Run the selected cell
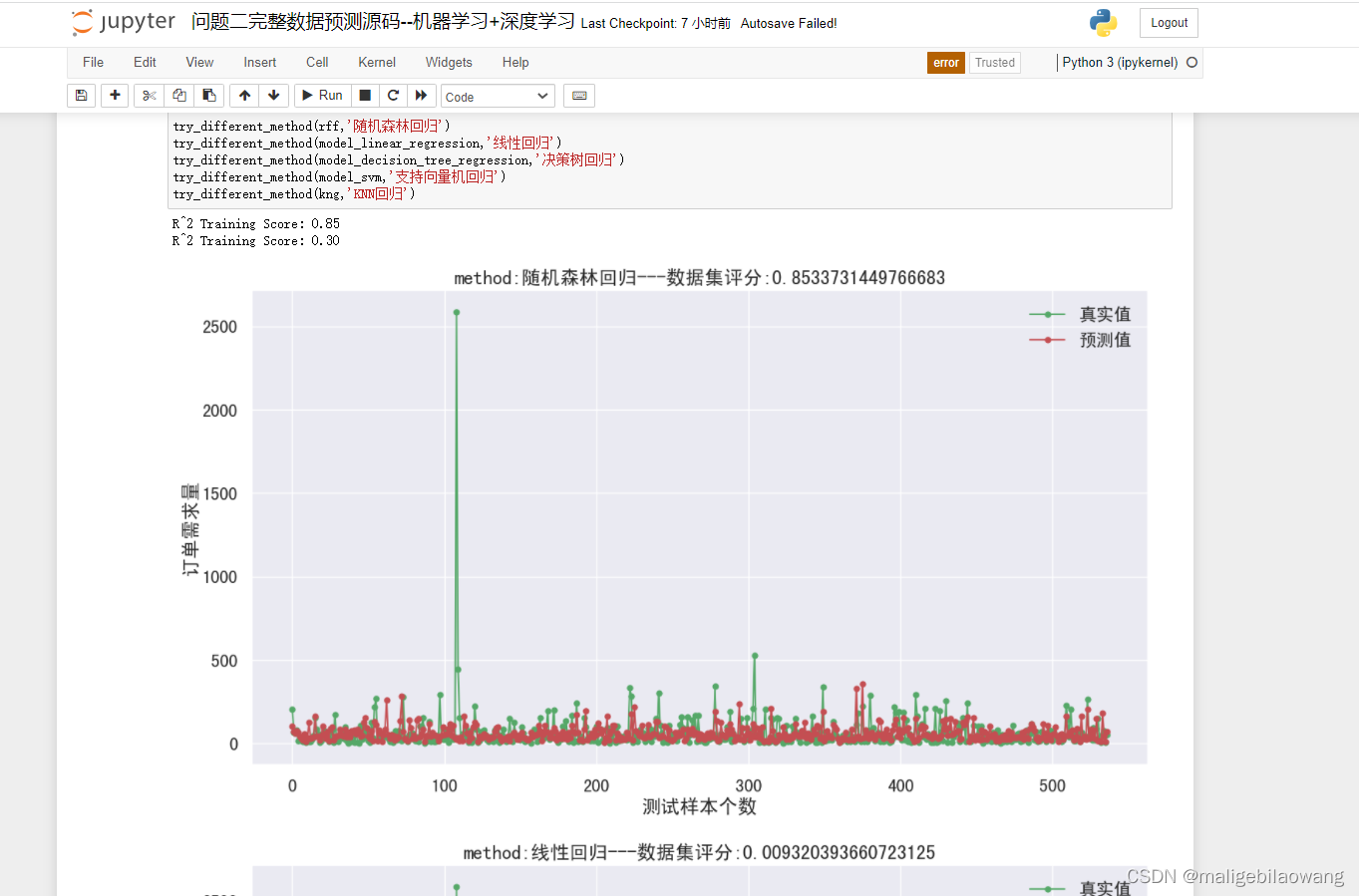The height and width of the screenshot is (896, 1359). tap(322, 96)
